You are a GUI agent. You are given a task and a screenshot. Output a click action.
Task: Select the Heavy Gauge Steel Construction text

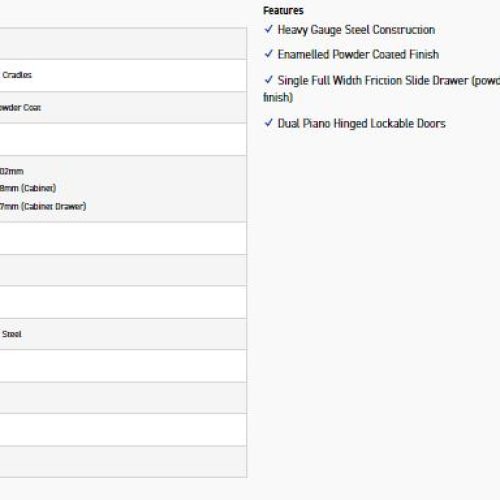click(x=356, y=30)
